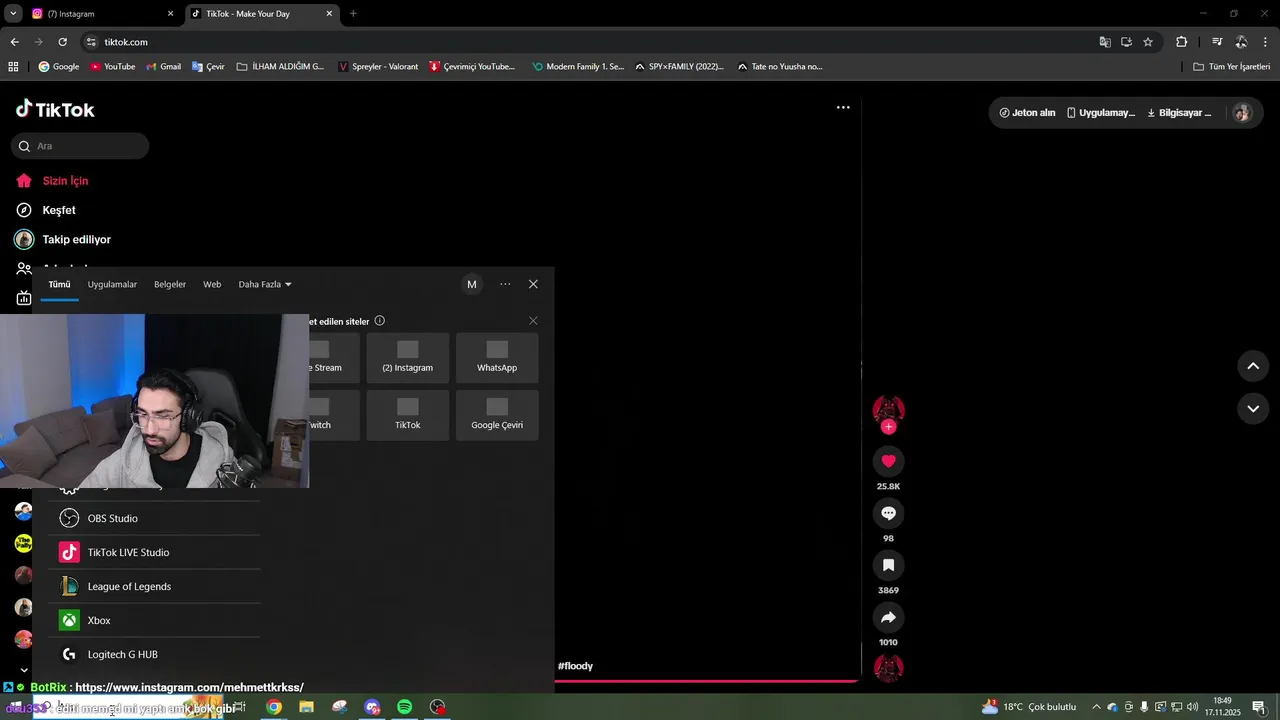The width and height of the screenshot is (1280, 720).
Task: Select the Uygulamalar tab in Windows search
Action: [112, 285]
